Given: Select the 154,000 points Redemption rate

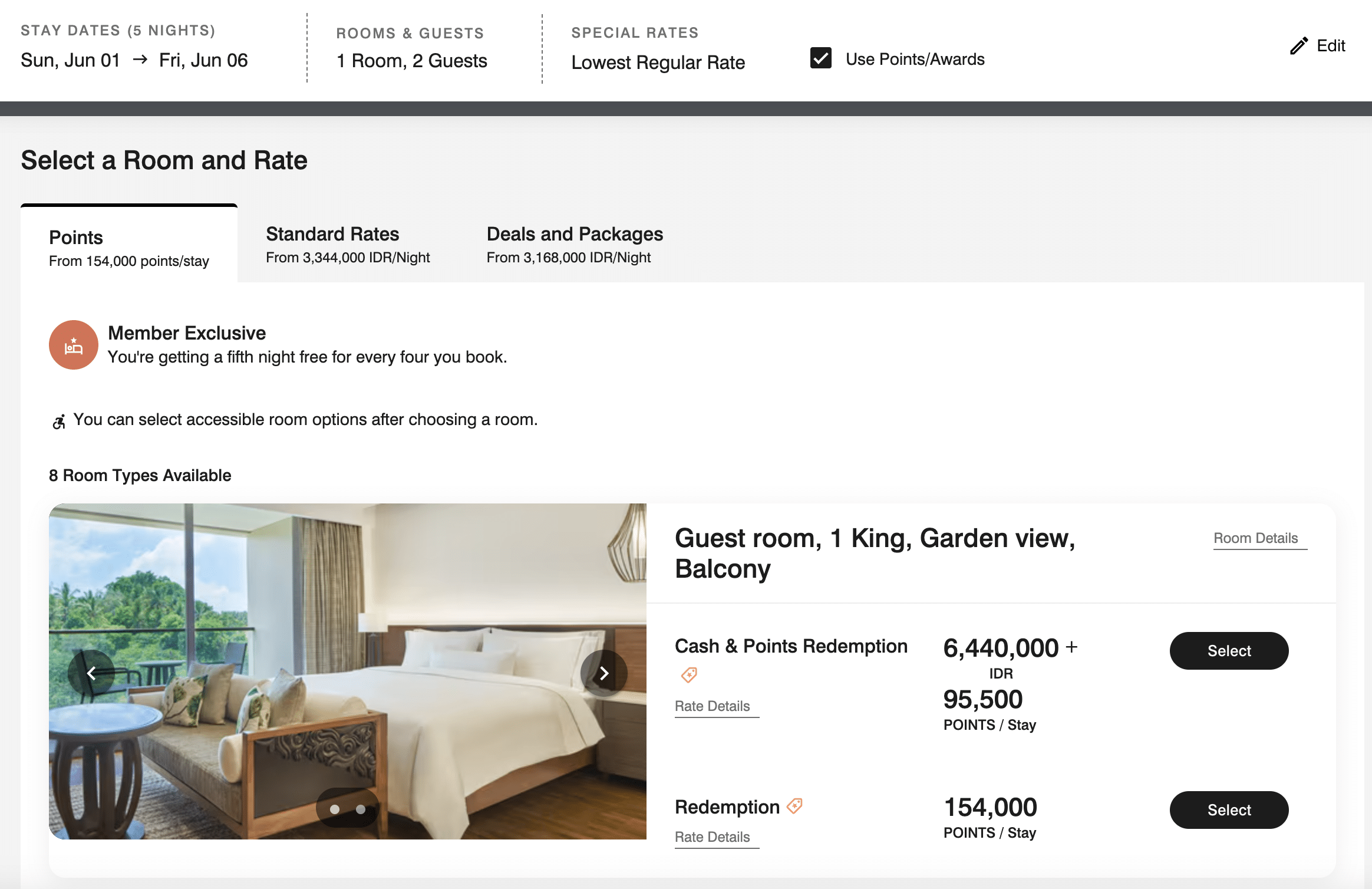Looking at the screenshot, I should pos(1229,810).
